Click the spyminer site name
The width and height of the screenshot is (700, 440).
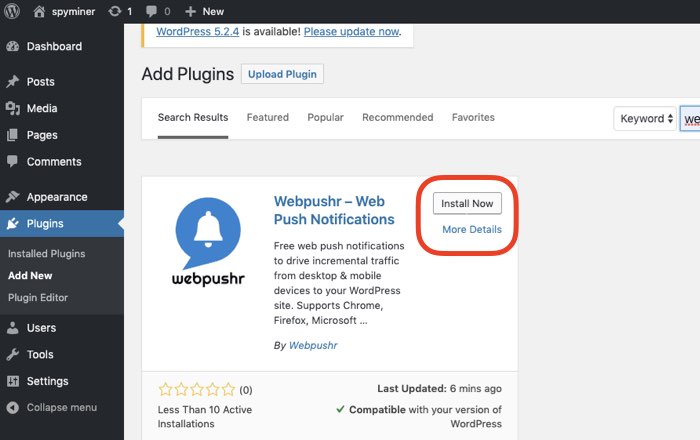73,12
